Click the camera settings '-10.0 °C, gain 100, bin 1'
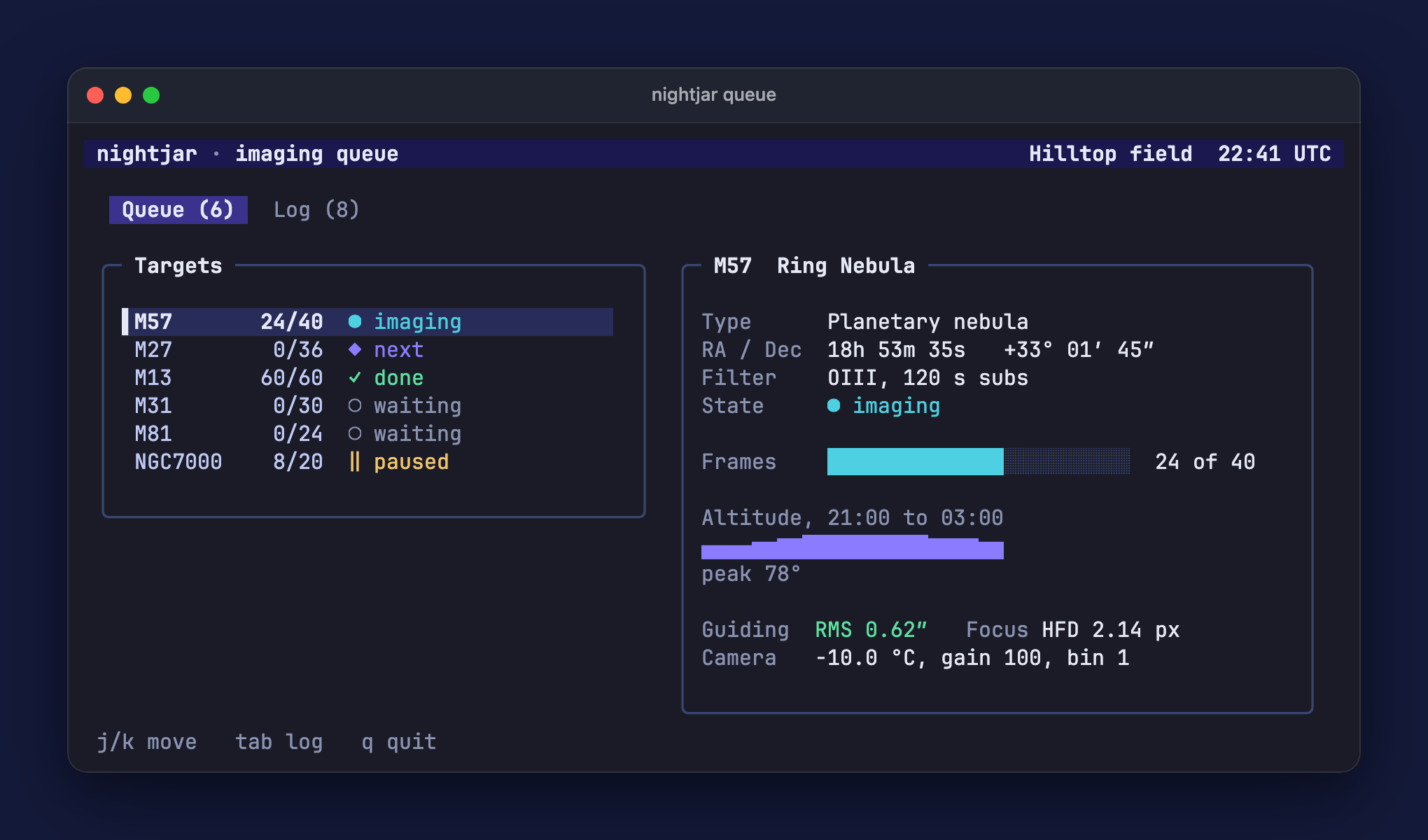The height and width of the screenshot is (840, 1428). click(972, 658)
